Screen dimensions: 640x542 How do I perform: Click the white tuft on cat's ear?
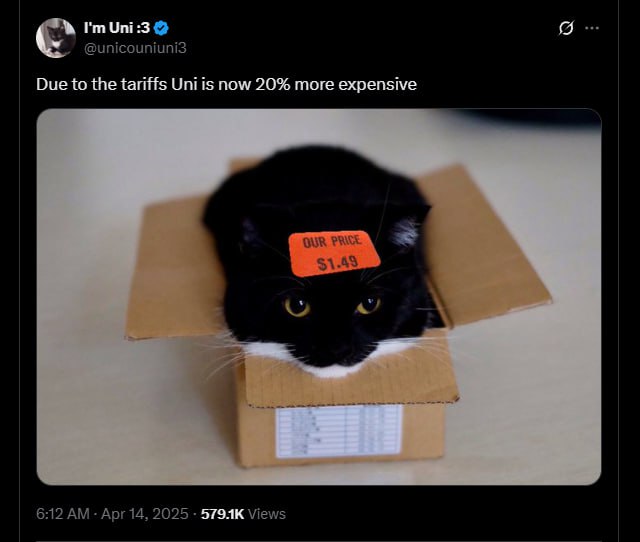(x=404, y=231)
